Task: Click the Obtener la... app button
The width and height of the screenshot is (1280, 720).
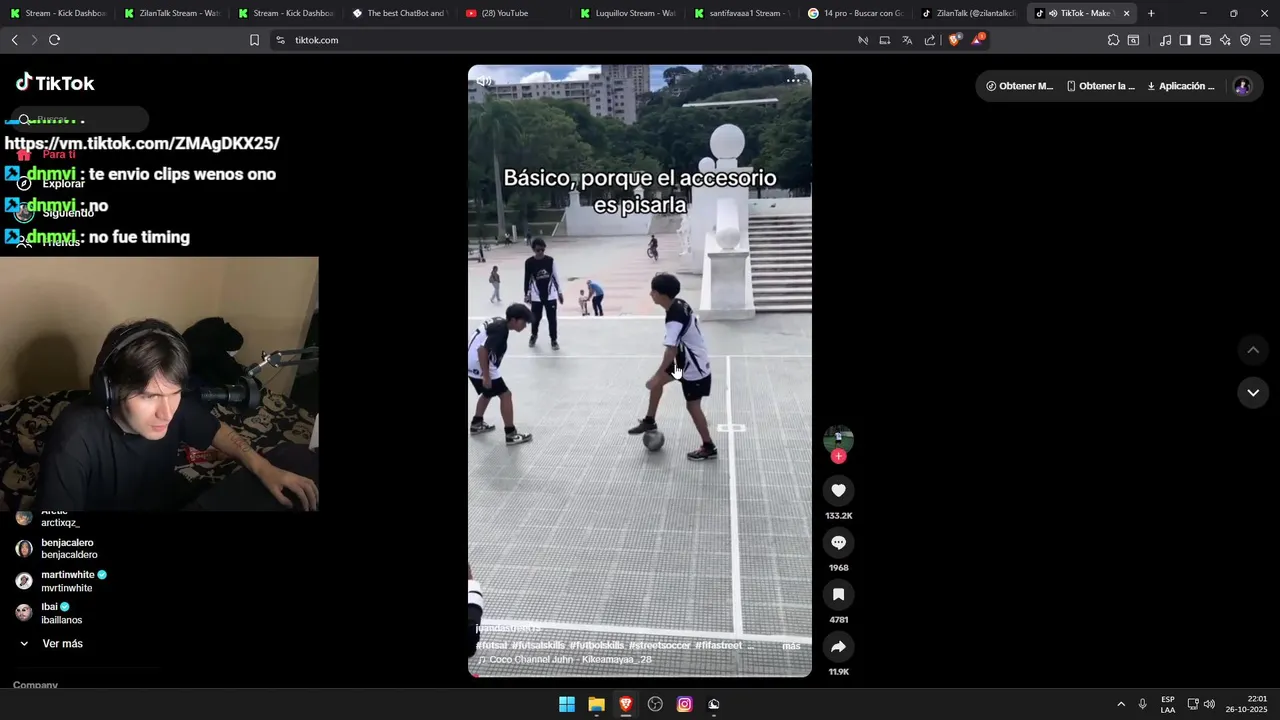Action: [x=1101, y=86]
